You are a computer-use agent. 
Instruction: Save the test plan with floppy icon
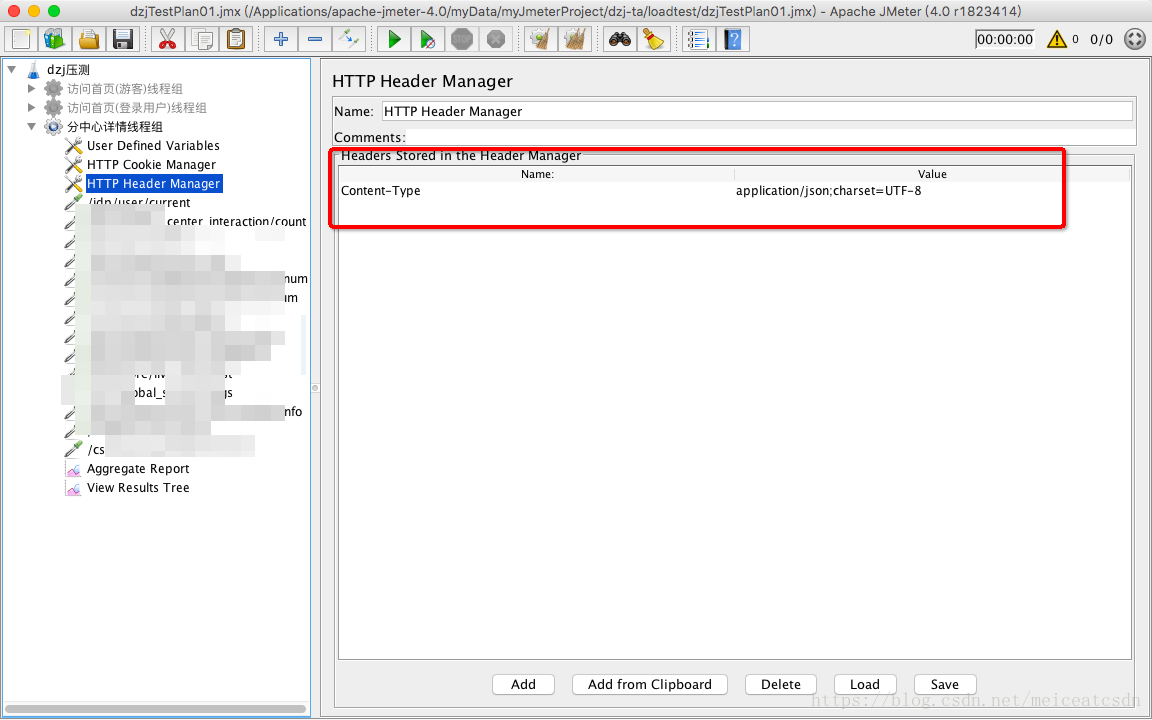[x=123, y=39]
